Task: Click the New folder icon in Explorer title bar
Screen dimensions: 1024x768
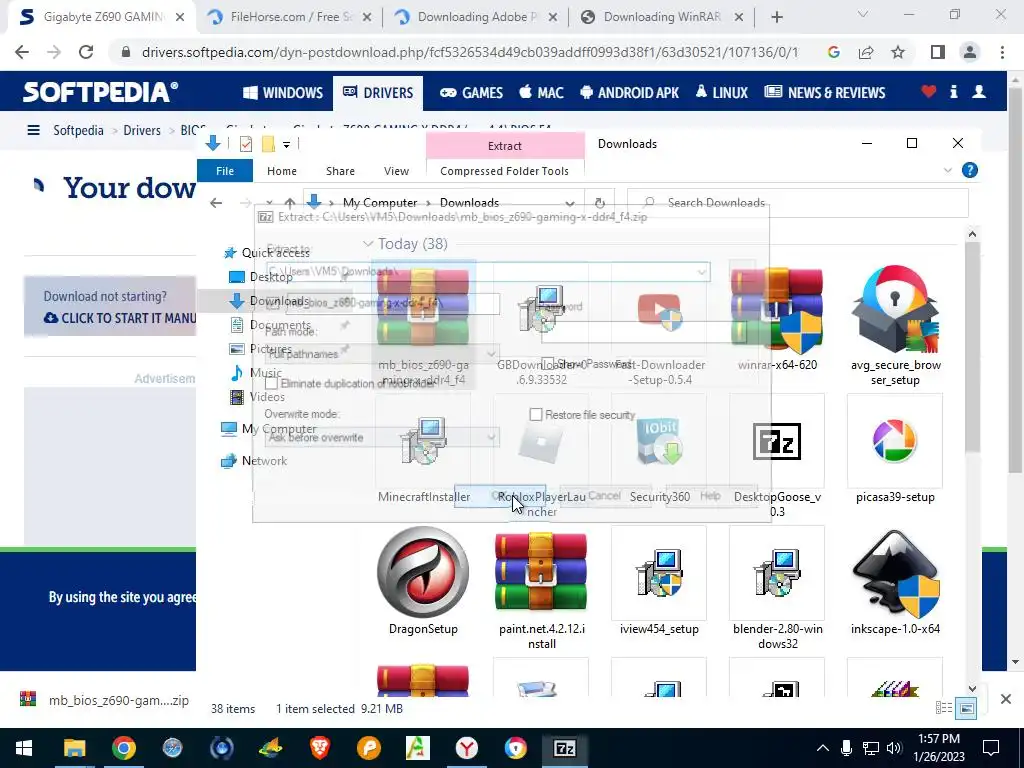Action: (268, 144)
